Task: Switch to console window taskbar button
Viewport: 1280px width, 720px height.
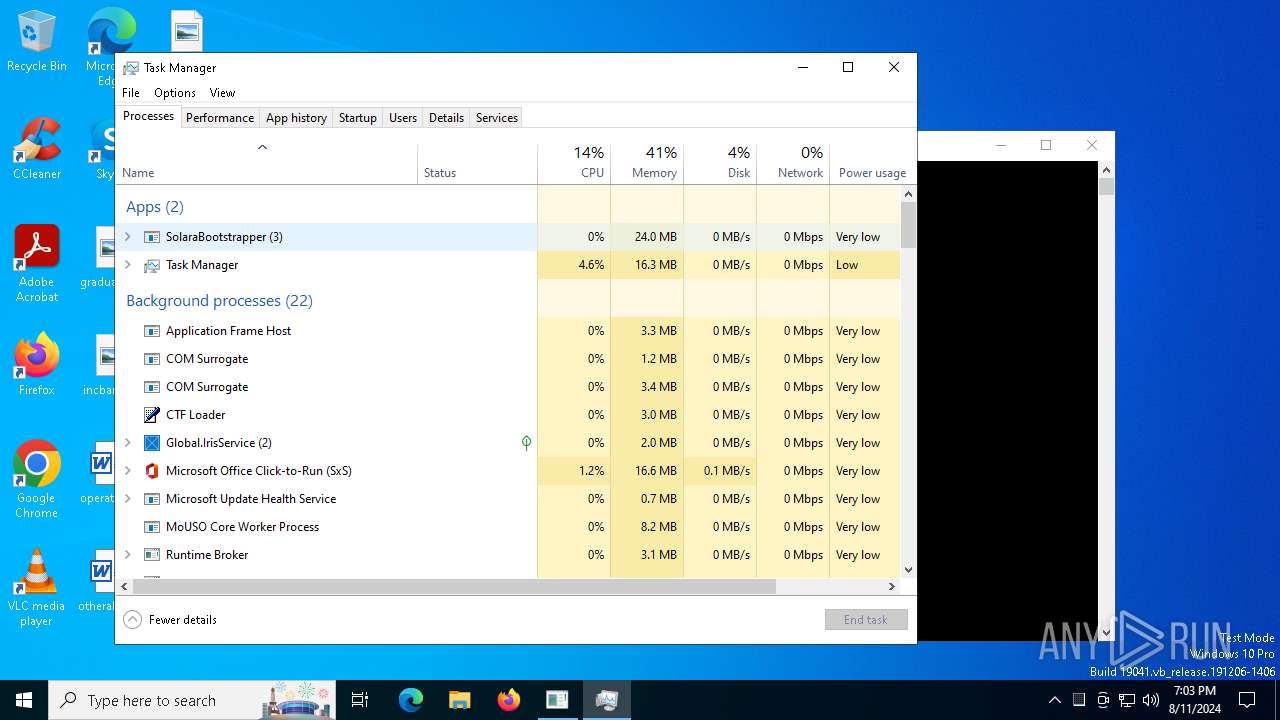Action: click(x=557, y=700)
